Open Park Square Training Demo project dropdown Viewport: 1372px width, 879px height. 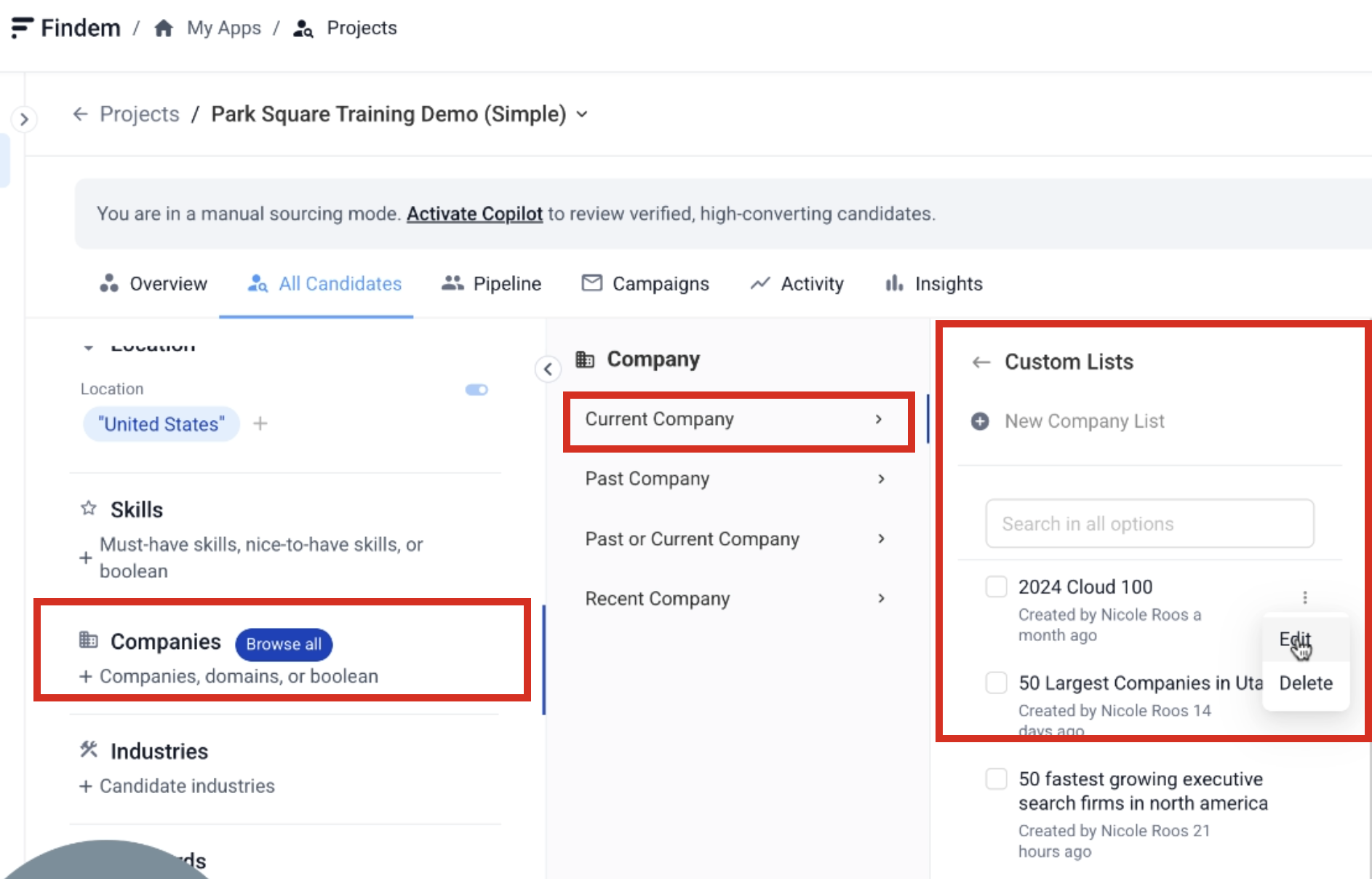pos(582,114)
